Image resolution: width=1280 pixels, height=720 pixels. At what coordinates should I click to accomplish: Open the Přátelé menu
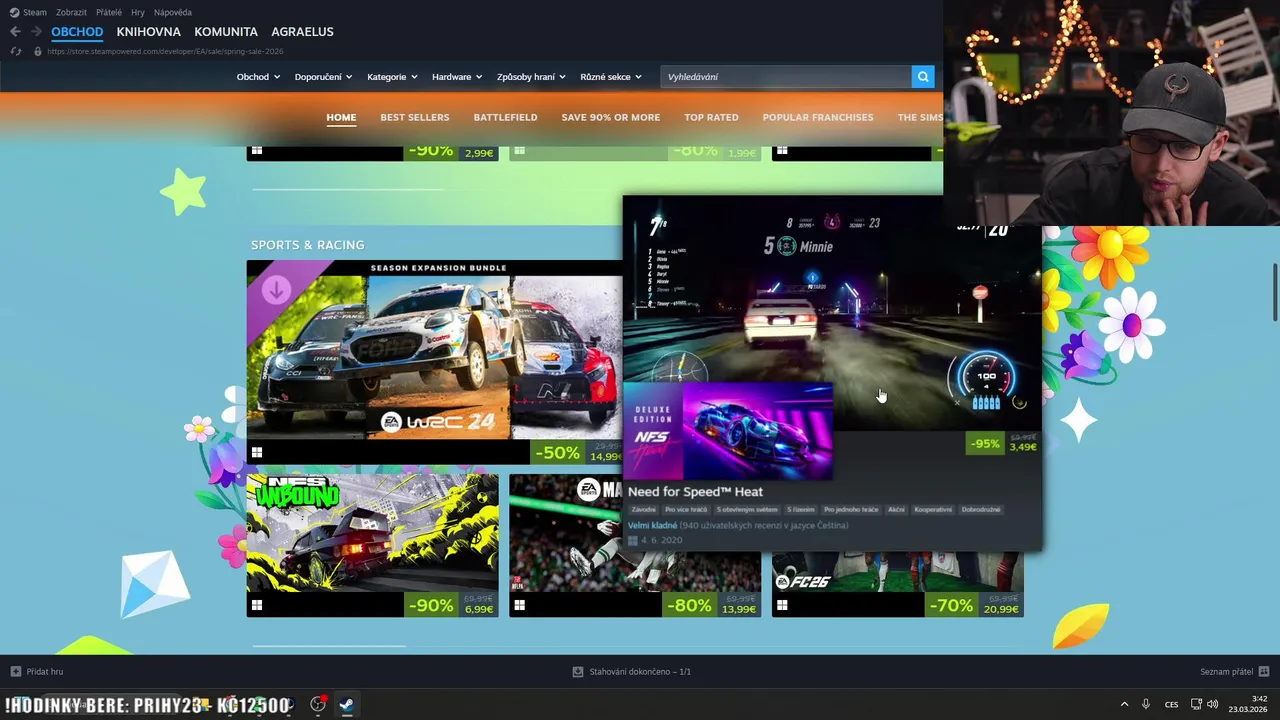coord(109,12)
